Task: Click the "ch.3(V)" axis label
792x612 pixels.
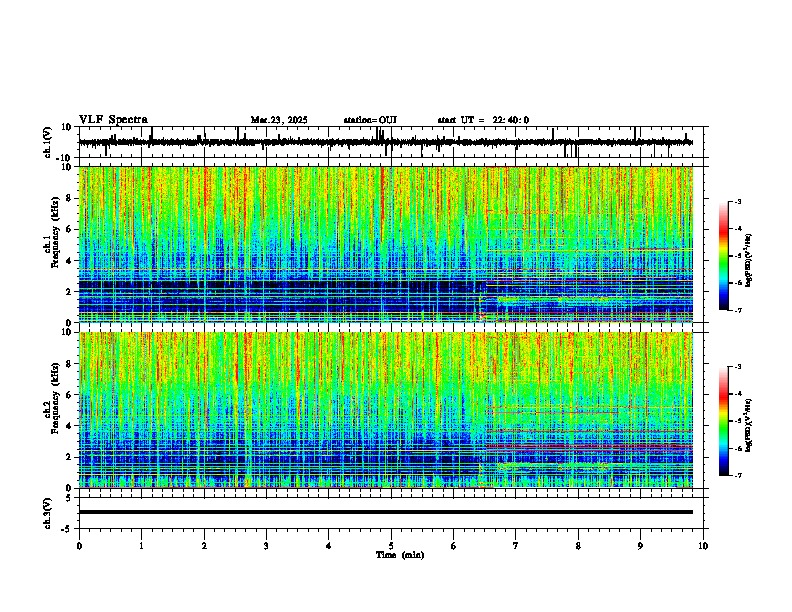Action: tap(48, 513)
